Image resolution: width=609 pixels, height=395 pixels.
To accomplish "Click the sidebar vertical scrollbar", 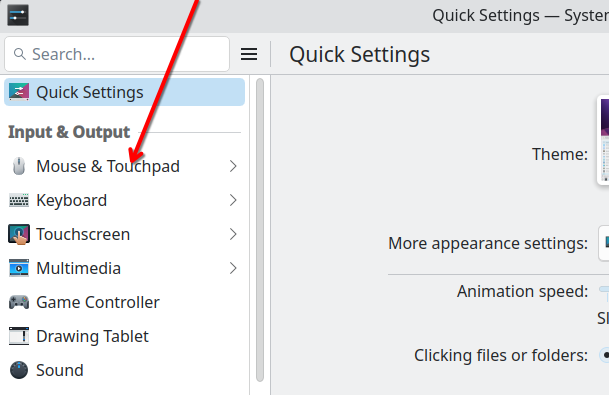I will (260, 230).
